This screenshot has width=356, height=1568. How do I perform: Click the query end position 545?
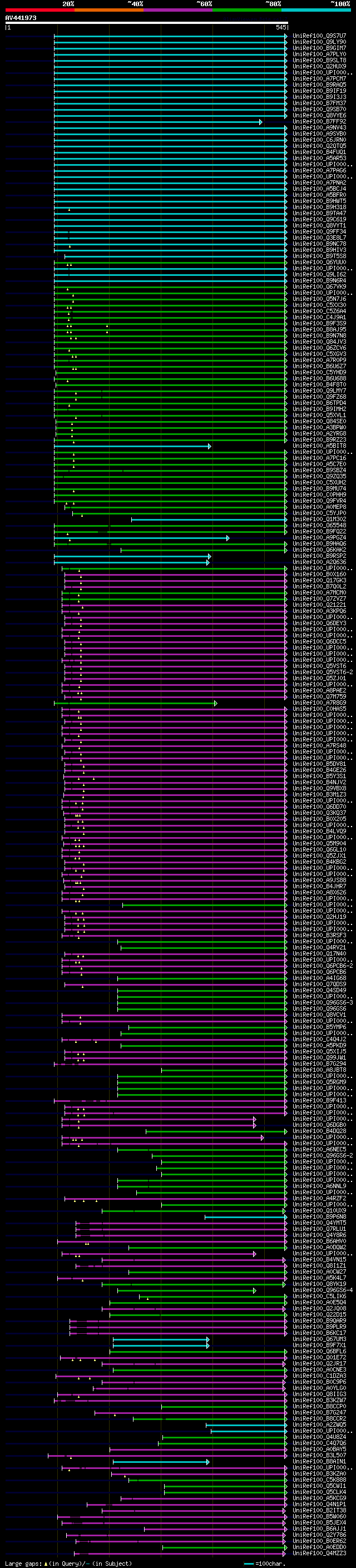[x=280, y=27]
